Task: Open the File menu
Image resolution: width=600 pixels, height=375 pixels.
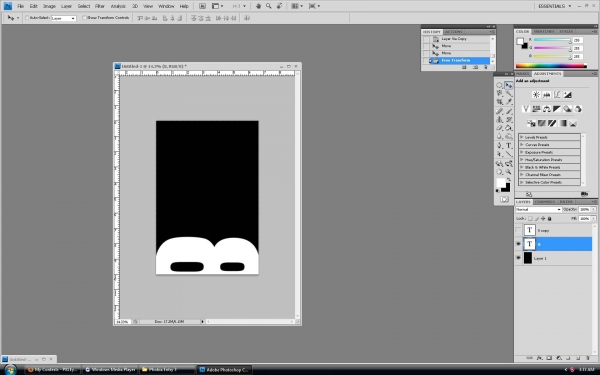Action: [21, 6]
